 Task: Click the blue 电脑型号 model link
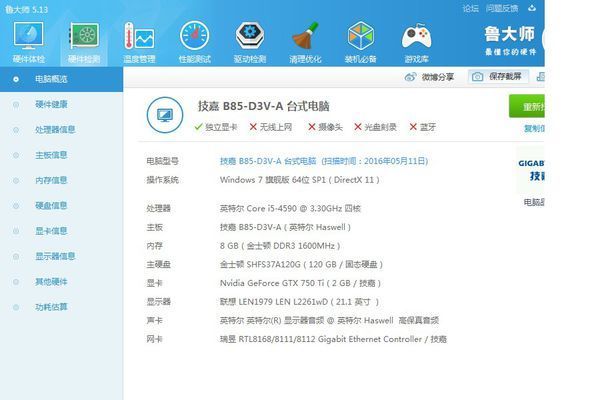(324, 161)
